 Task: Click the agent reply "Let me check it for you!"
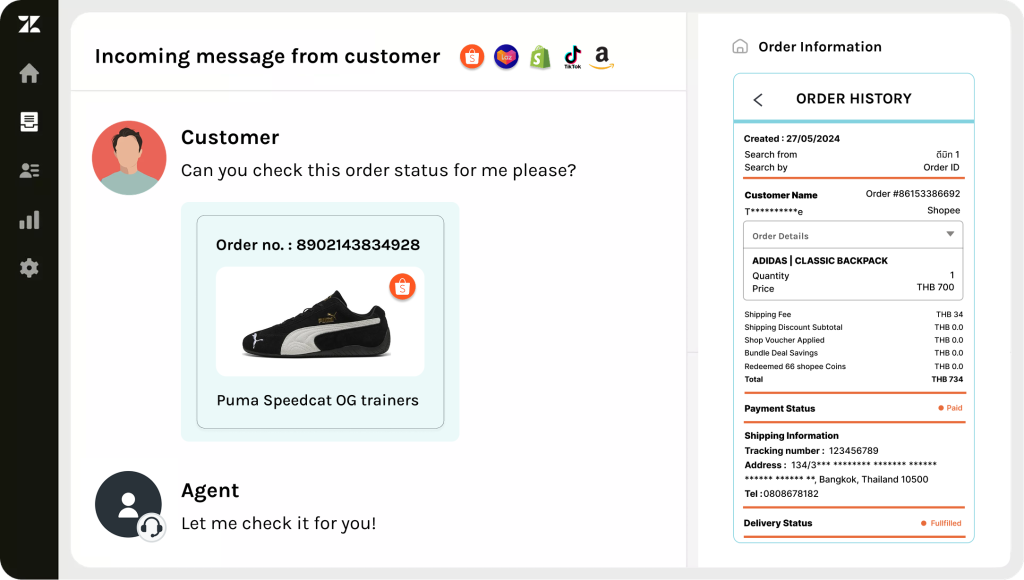tap(278, 524)
